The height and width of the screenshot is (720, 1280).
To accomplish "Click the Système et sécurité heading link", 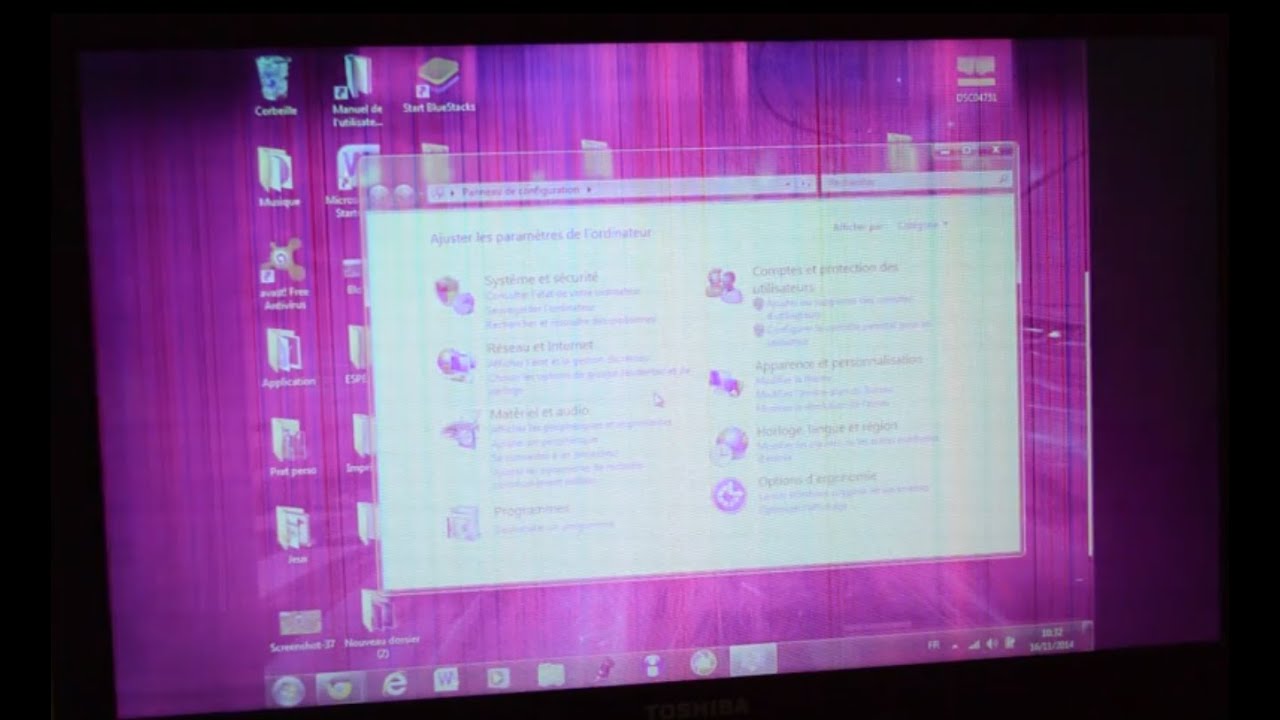I will pos(542,279).
